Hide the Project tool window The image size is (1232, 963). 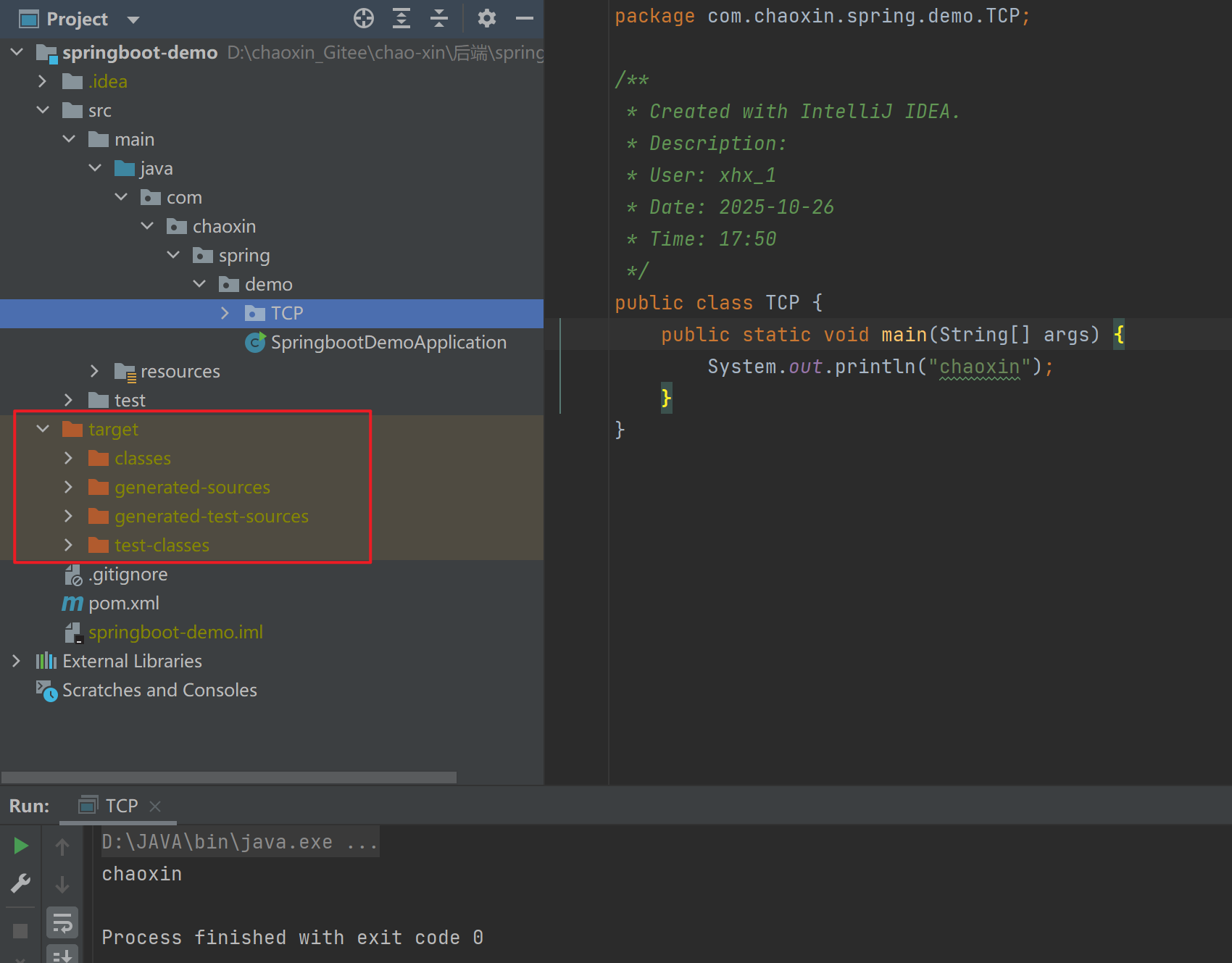pos(525,18)
